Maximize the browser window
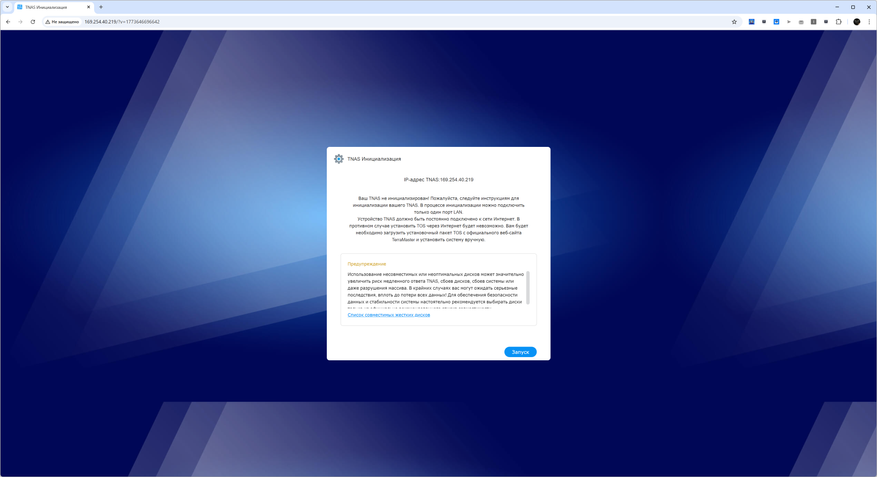This screenshot has height=477, width=877. [x=853, y=7]
